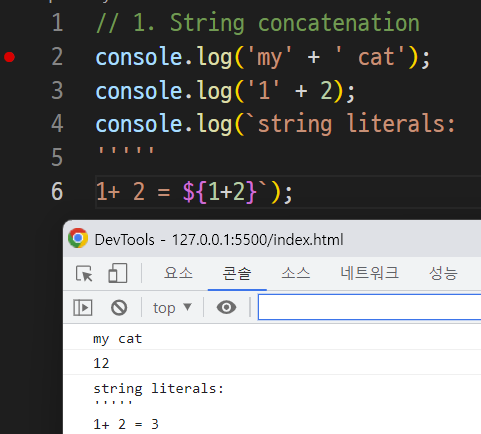Open the 소스 tab
The image size is (481, 434).
[x=296, y=273]
